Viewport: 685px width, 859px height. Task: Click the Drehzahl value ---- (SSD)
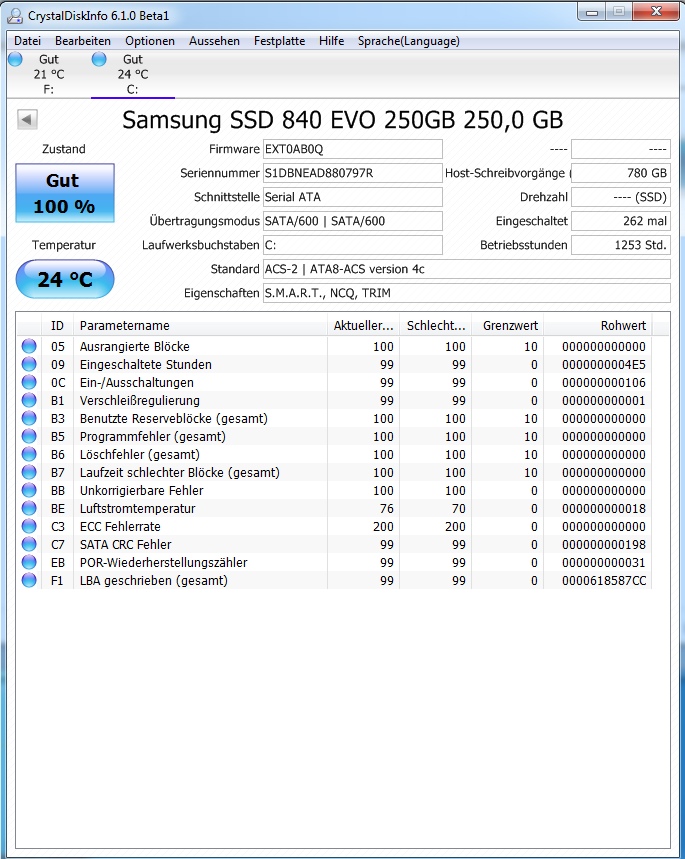coord(621,197)
